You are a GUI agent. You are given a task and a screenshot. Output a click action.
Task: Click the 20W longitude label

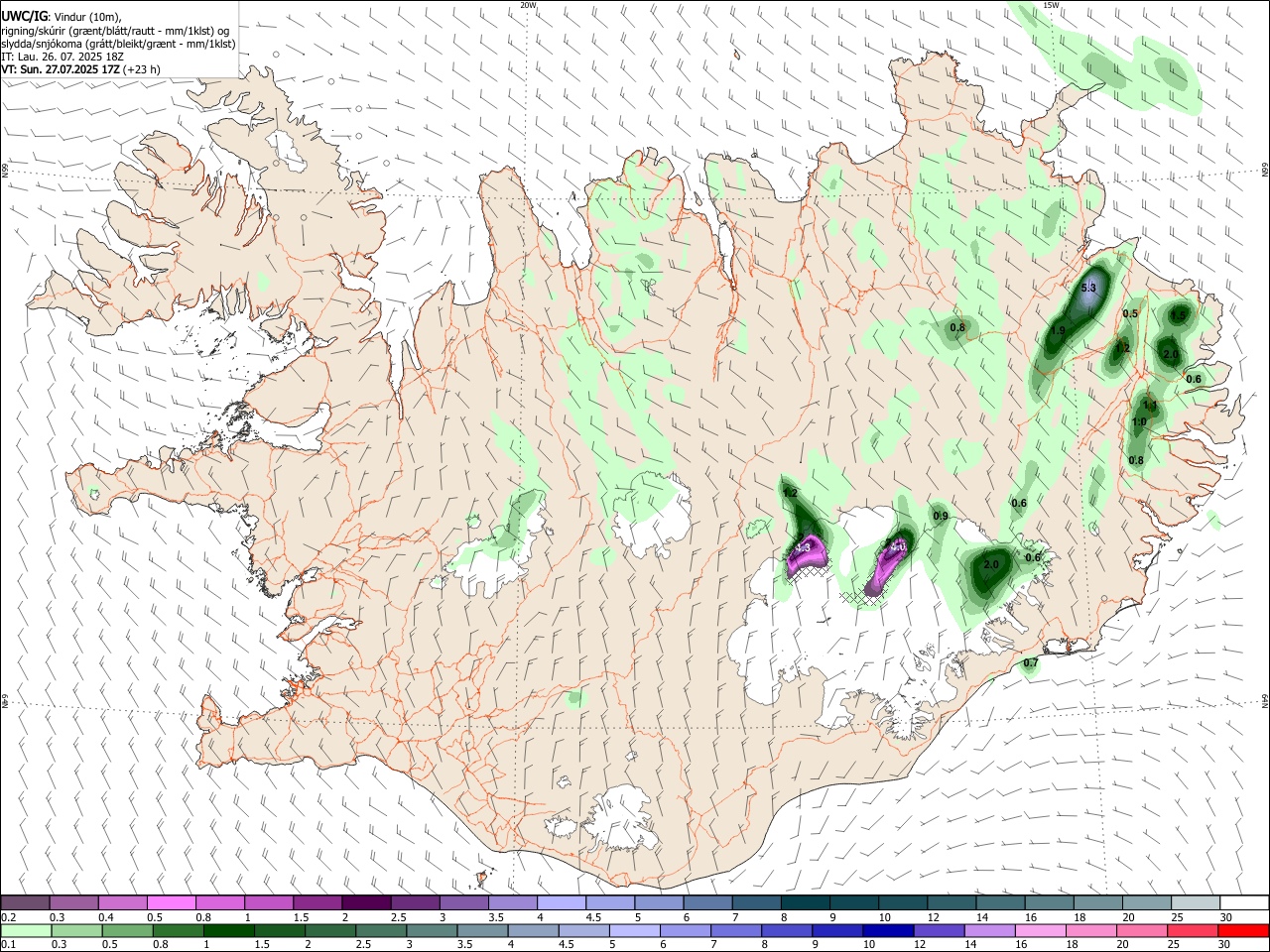pos(528,5)
